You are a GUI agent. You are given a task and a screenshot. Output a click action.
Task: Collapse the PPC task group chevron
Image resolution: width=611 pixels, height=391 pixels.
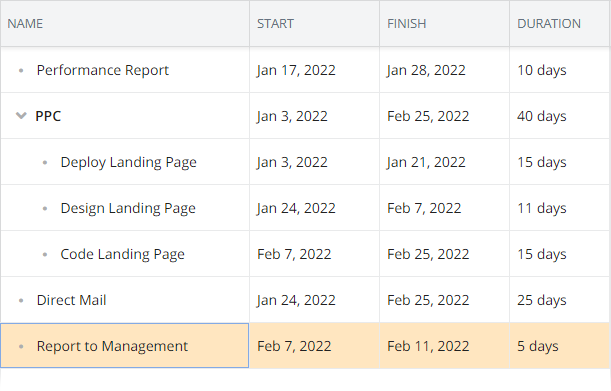pos(21,116)
